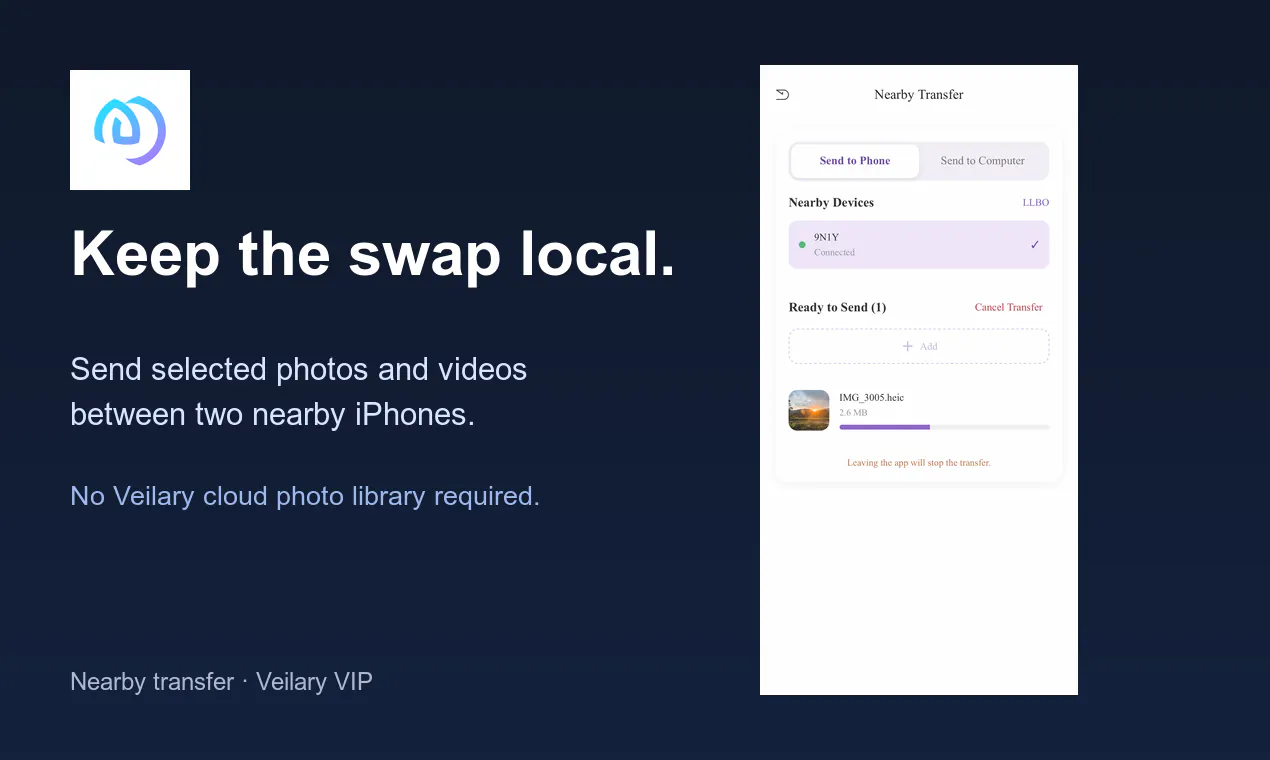Click the green status dot on 9N1Y
This screenshot has height=760, width=1270.
pyautogui.click(x=802, y=245)
